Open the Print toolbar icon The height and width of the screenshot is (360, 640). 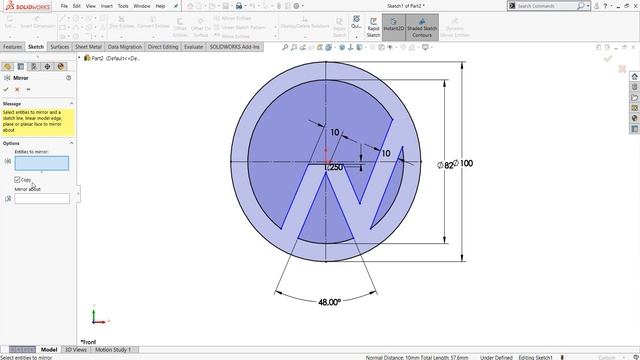click(239, 6)
